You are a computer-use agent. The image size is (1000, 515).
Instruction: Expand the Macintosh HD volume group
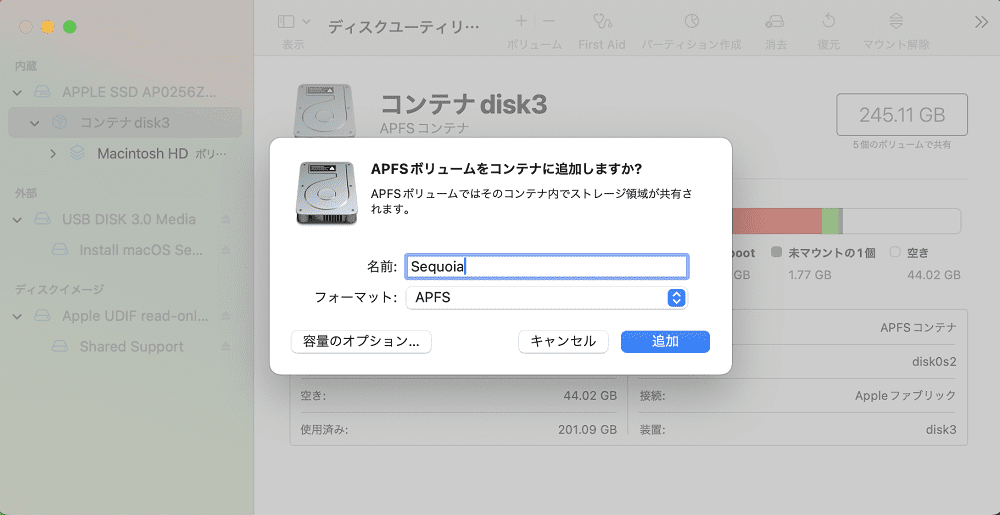[53, 154]
